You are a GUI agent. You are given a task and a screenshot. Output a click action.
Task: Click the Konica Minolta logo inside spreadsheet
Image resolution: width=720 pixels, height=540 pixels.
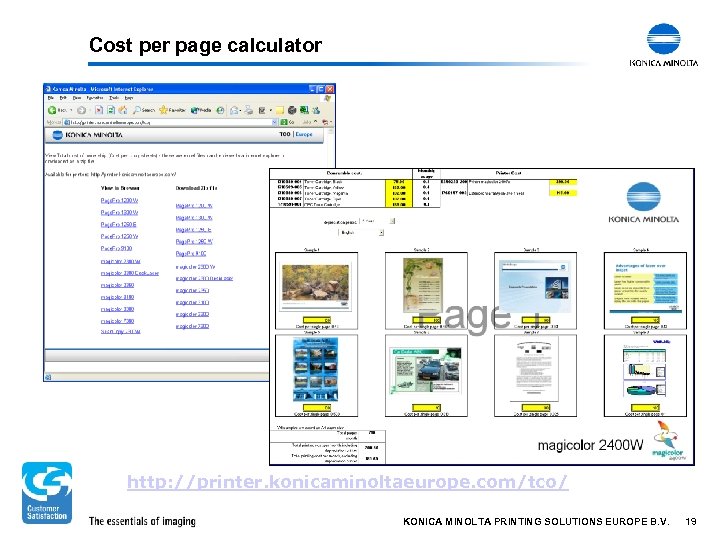pyautogui.click(x=643, y=202)
